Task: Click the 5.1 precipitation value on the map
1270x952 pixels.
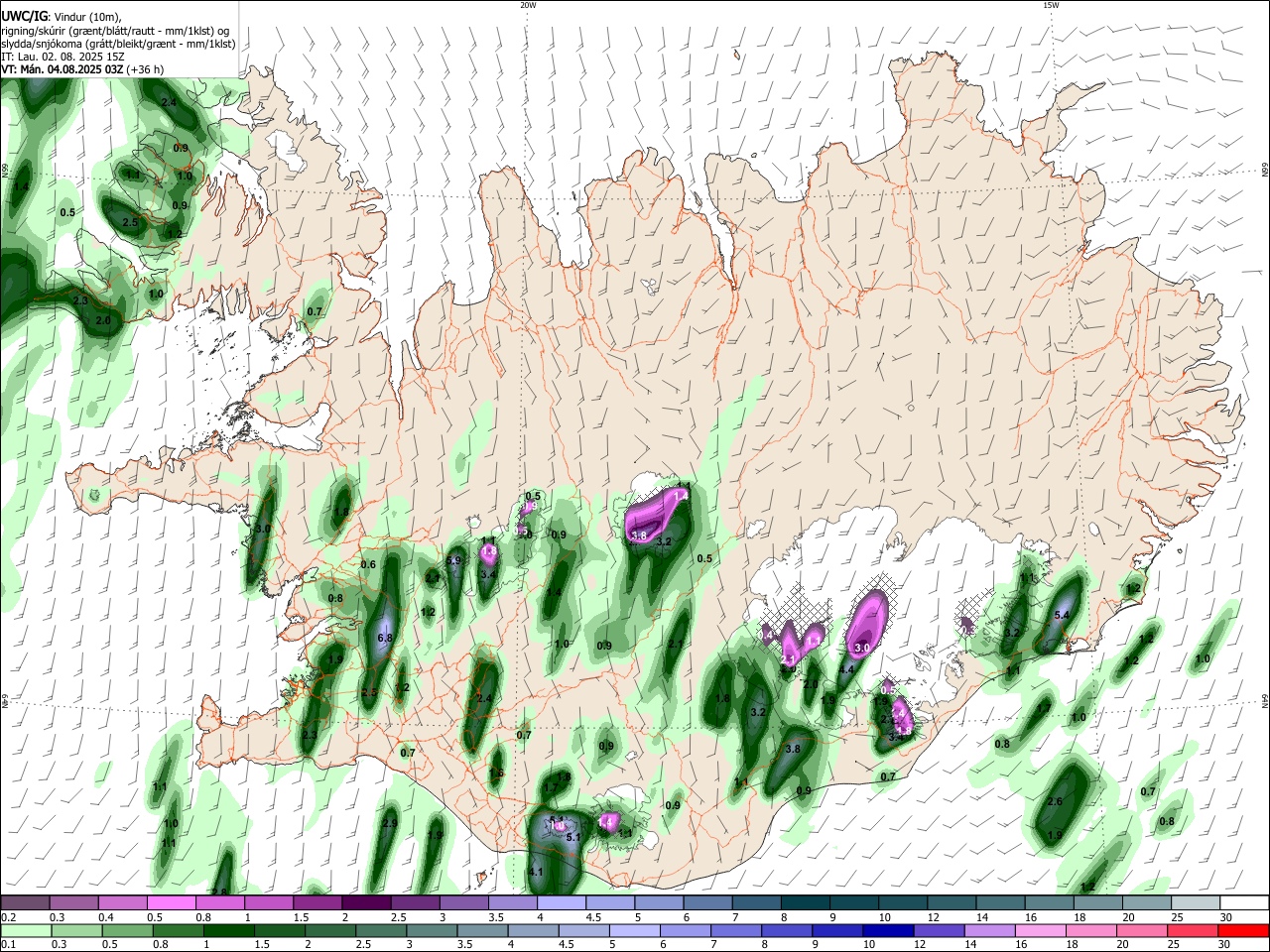Action: pos(572,838)
